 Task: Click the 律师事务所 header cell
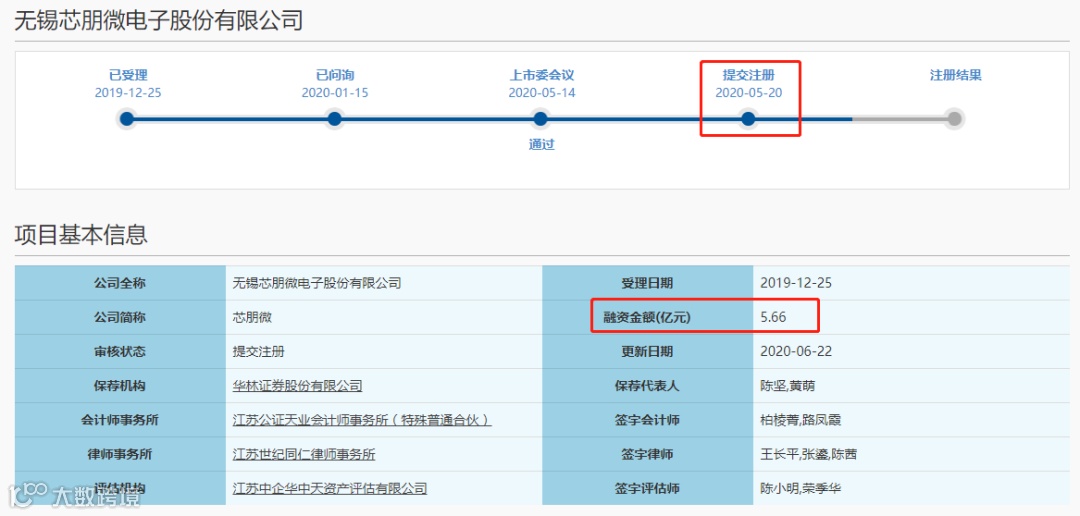click(x=120, y=455)
